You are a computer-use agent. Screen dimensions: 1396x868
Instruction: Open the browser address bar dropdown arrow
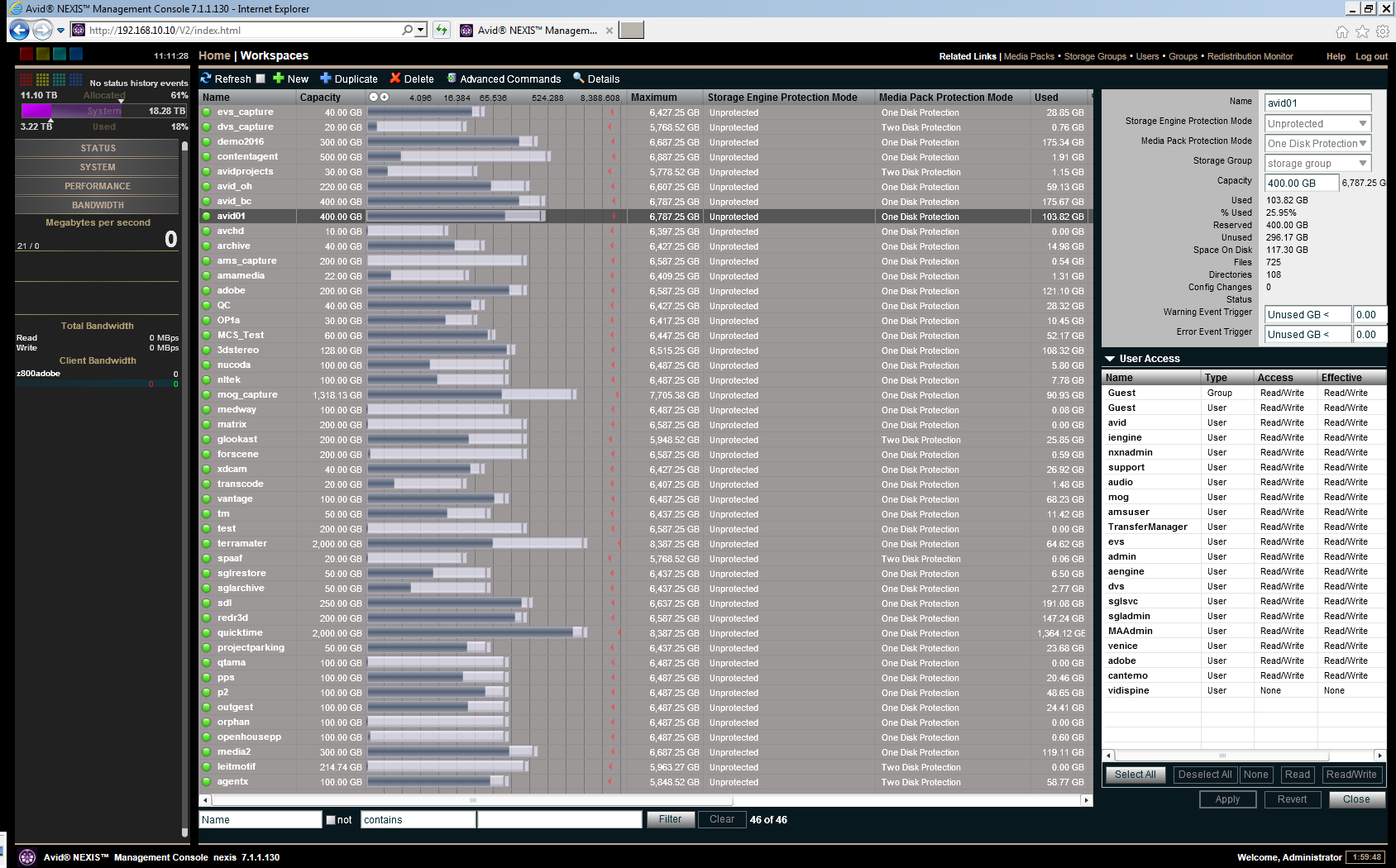[421, 30]
